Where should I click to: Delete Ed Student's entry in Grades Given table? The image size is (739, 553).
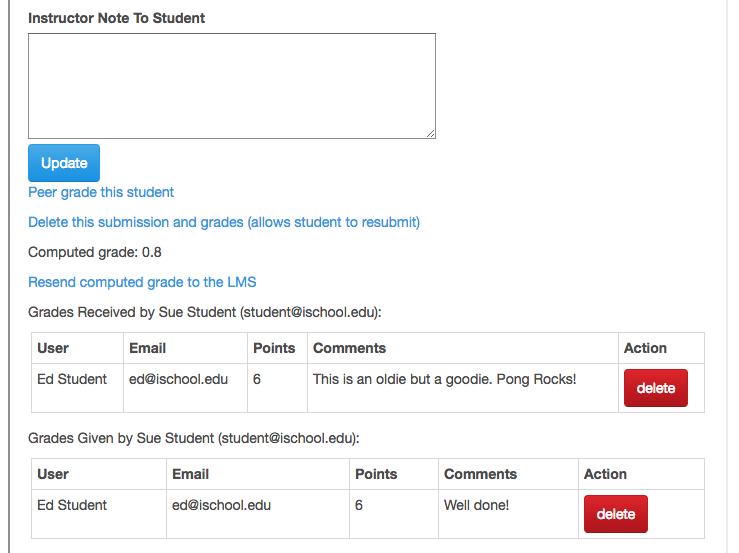coord(615,514)
